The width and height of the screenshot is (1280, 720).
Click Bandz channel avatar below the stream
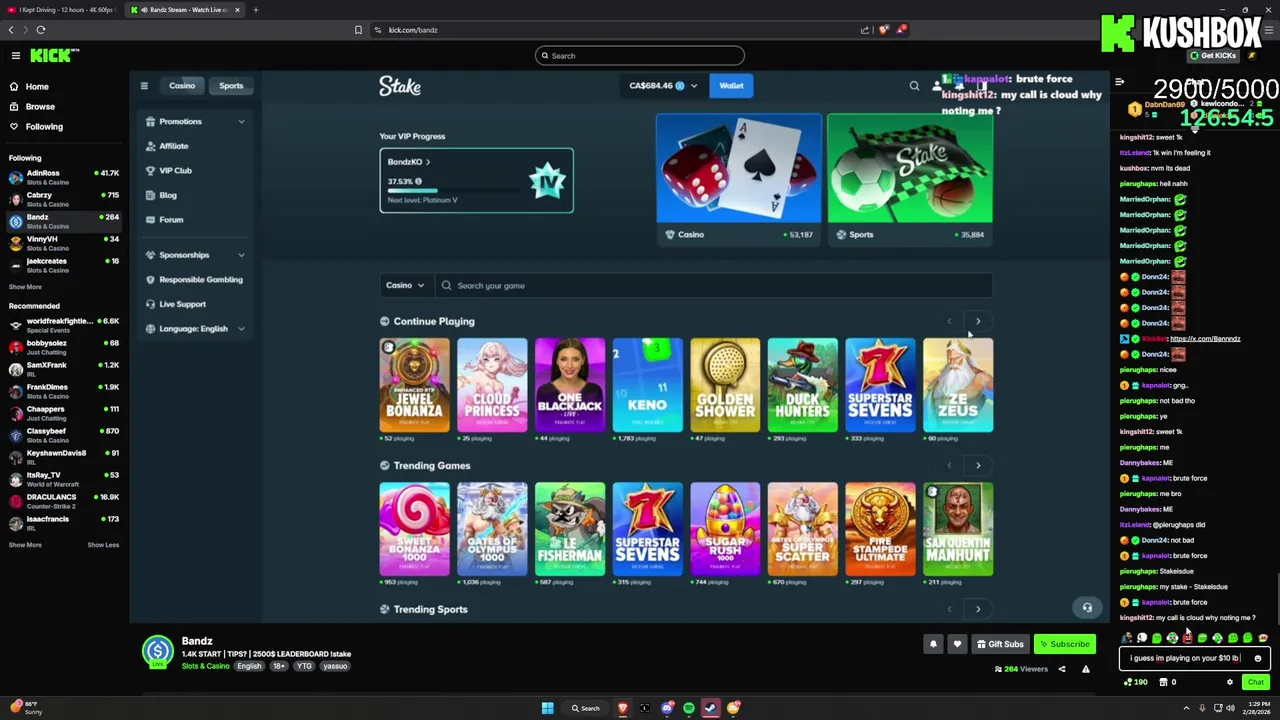tap(157, 651)
